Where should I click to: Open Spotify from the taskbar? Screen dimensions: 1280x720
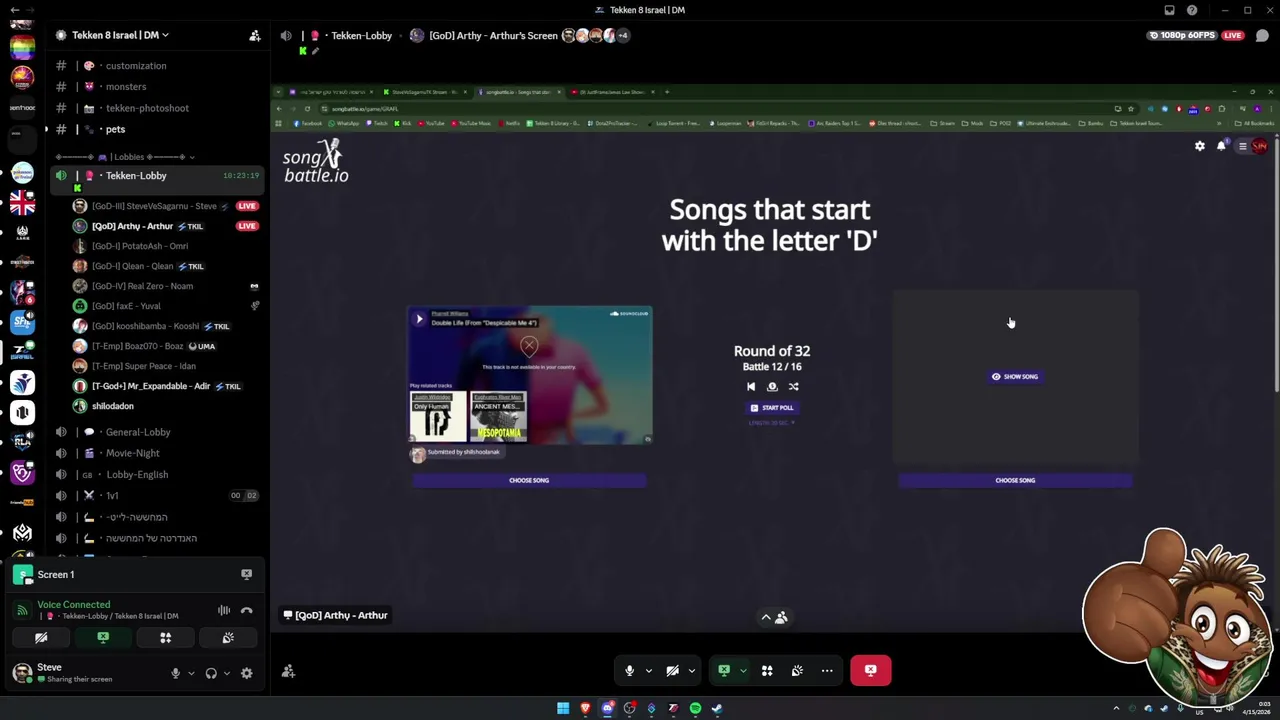tap(695, 708)
